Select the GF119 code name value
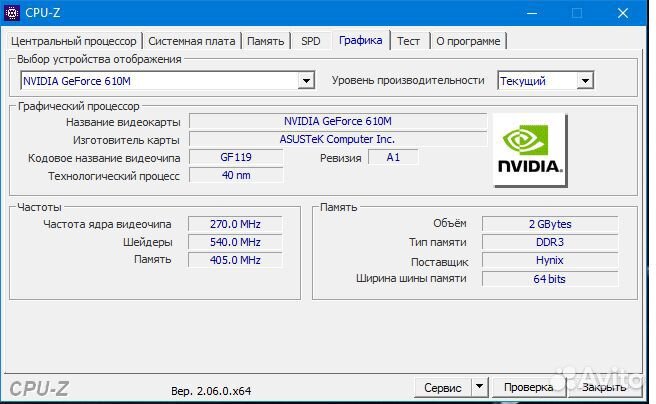Viewport: 656px width, 404px height. (236, 157)
